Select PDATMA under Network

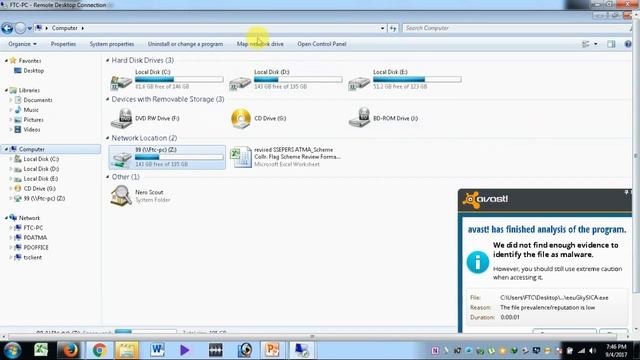[x=35, y=238]
